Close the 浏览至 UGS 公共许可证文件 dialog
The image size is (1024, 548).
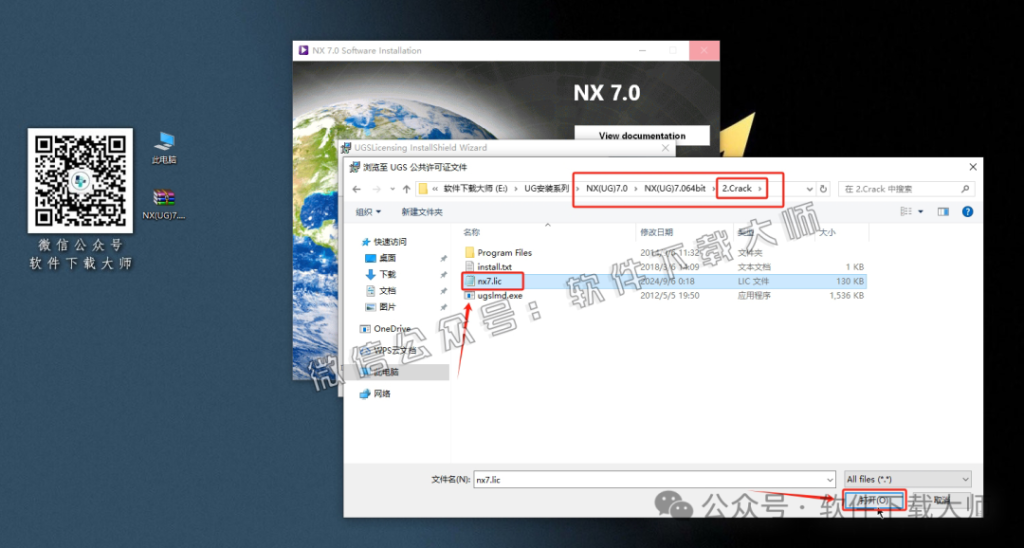click(x=972, y=167)
